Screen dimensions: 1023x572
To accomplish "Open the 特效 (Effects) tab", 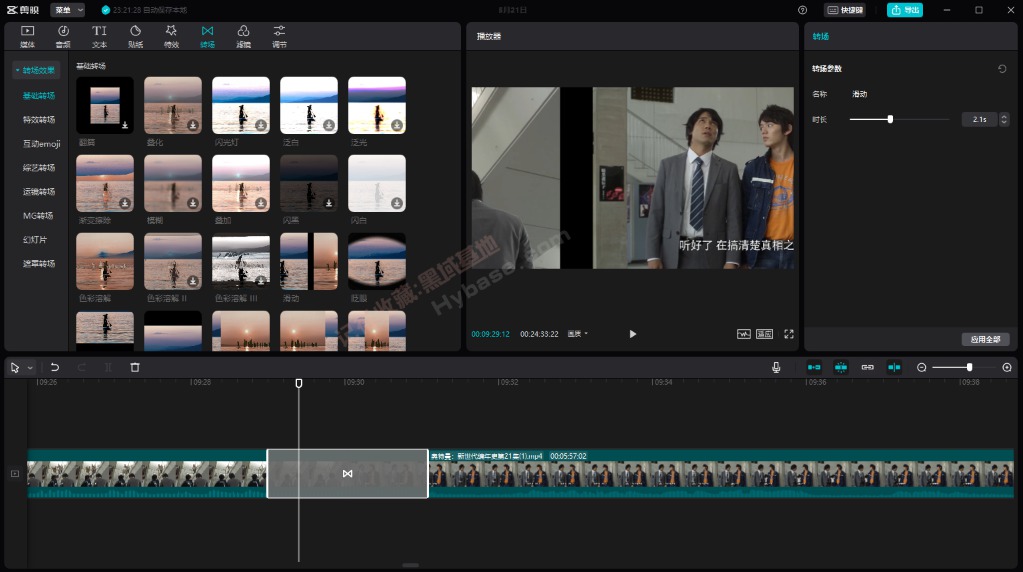I will tap(171, 37).
